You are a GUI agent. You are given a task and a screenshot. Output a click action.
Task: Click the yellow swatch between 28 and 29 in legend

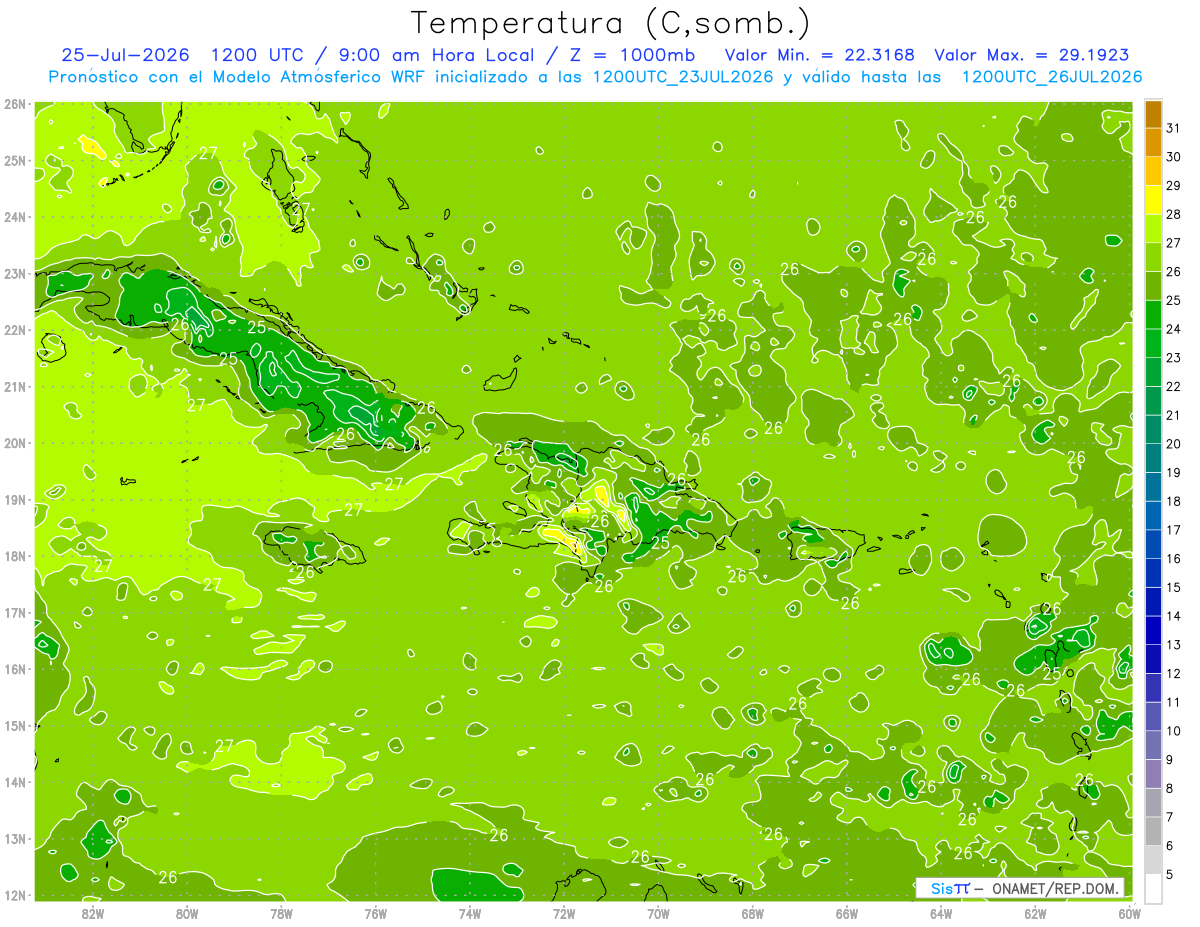pos(1153,200)
